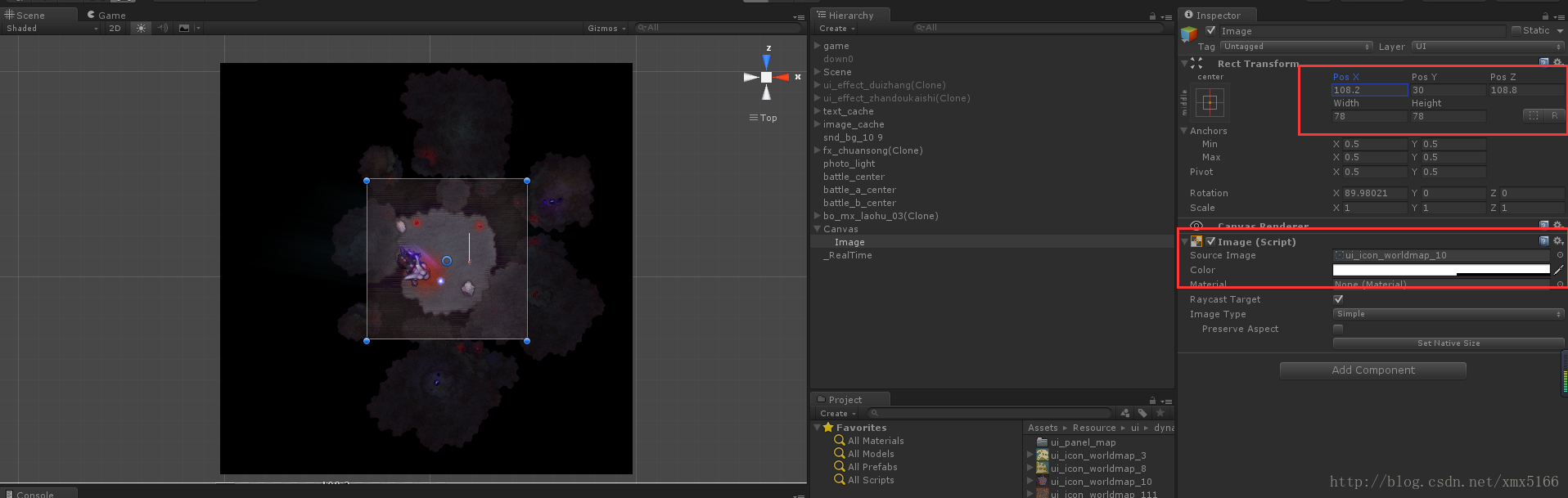
Task: Collapse the Canvas object in Hierarchy
Action: pos(817,229)
